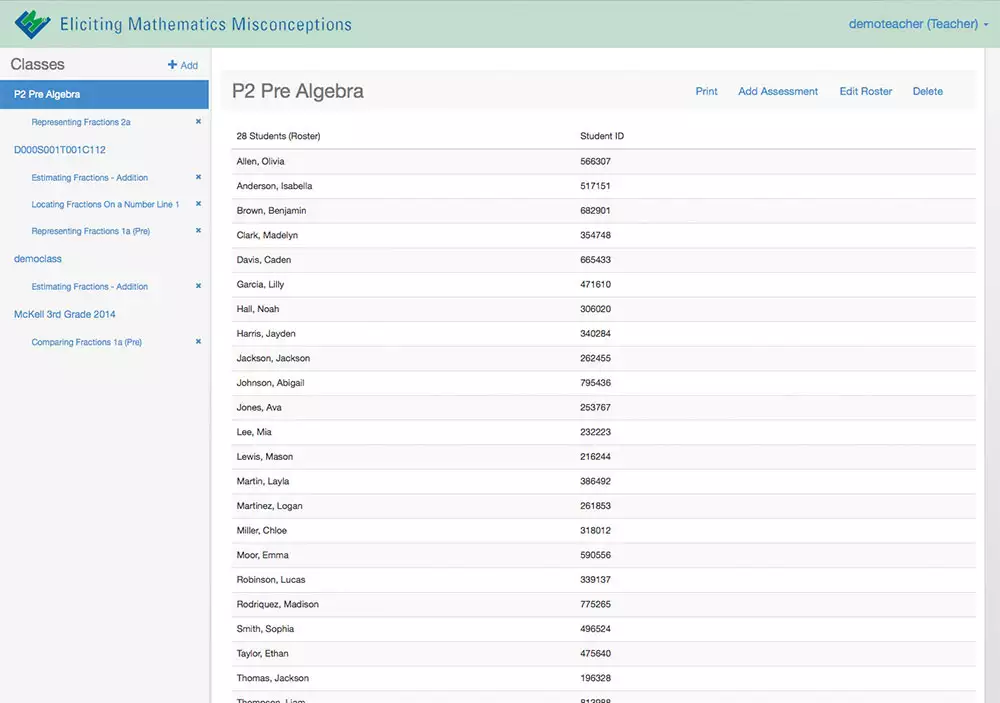Select the democlass class in sidebar
This screenshot has width=1000, height=703.
(x=38, y=259)
